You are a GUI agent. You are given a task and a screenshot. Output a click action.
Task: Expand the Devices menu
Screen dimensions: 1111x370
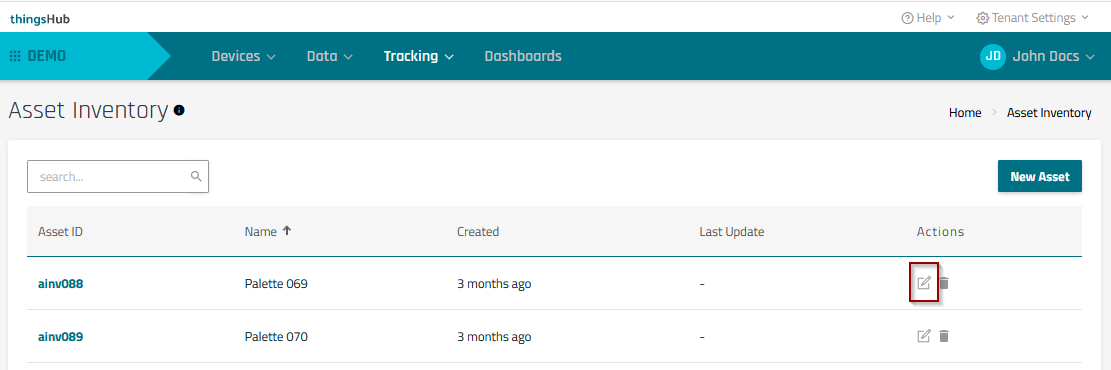click(x=243, y=56)
